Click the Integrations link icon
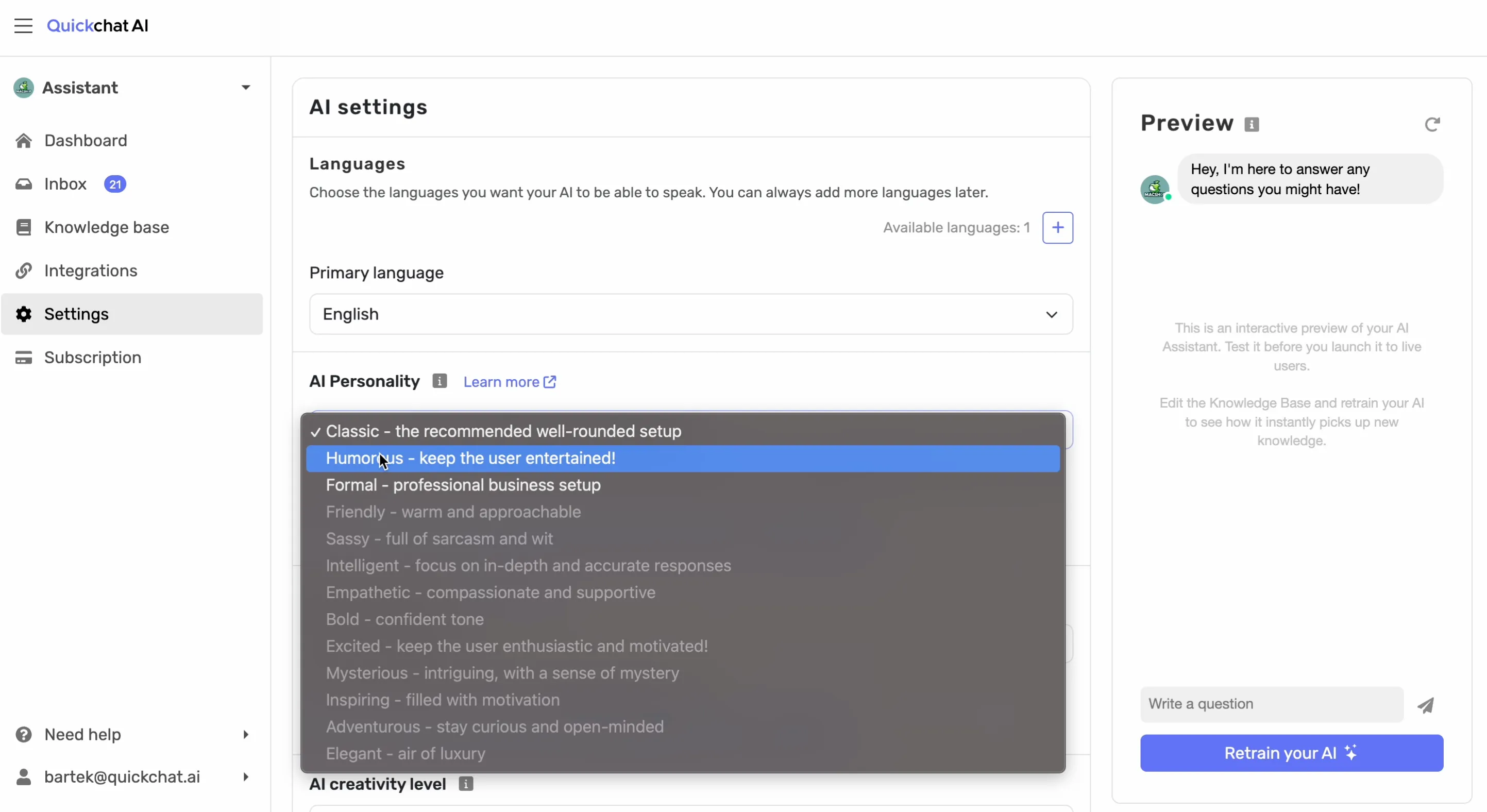Viewport: 1487px width, 812px height. pyautogui.click(x=24, y=270)
